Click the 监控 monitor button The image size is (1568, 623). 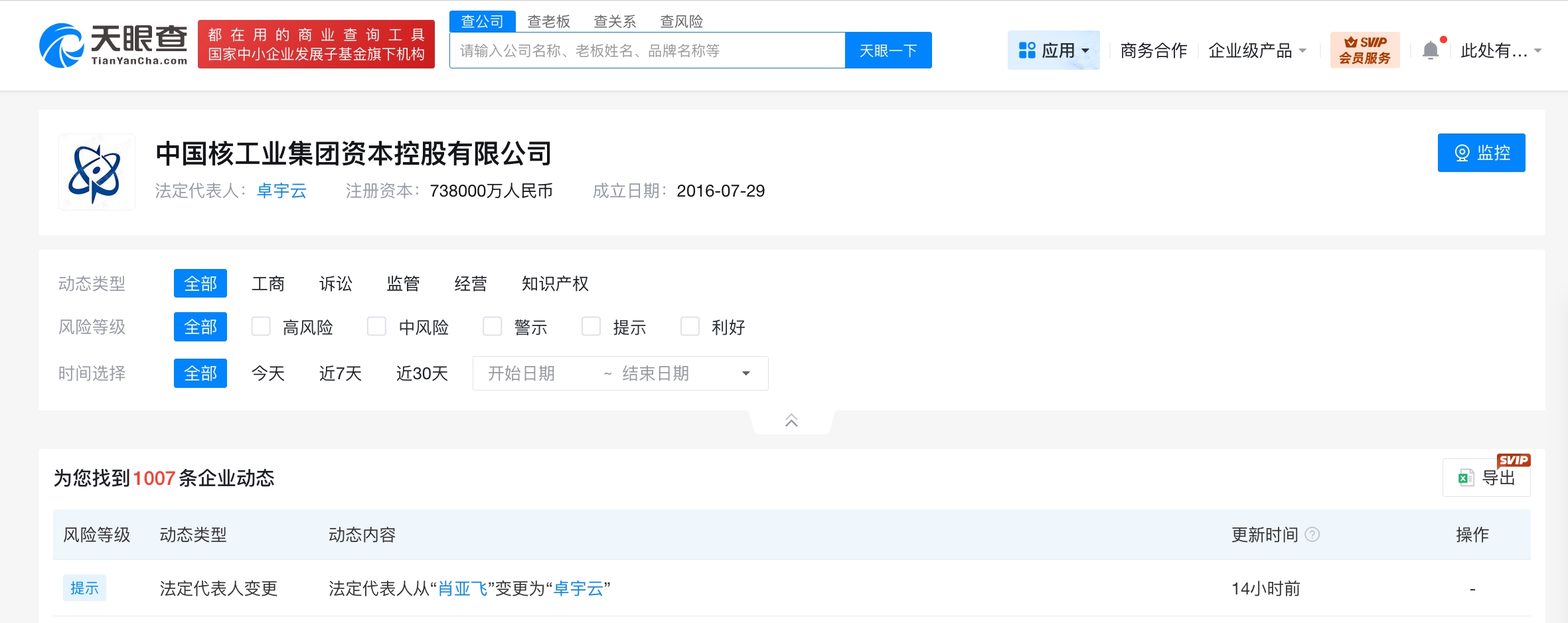[1481, 153]
